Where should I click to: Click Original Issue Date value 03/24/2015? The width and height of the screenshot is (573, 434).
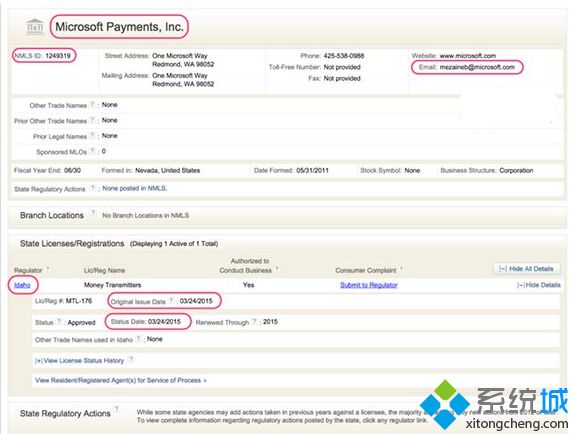click(x=196, y=301)
